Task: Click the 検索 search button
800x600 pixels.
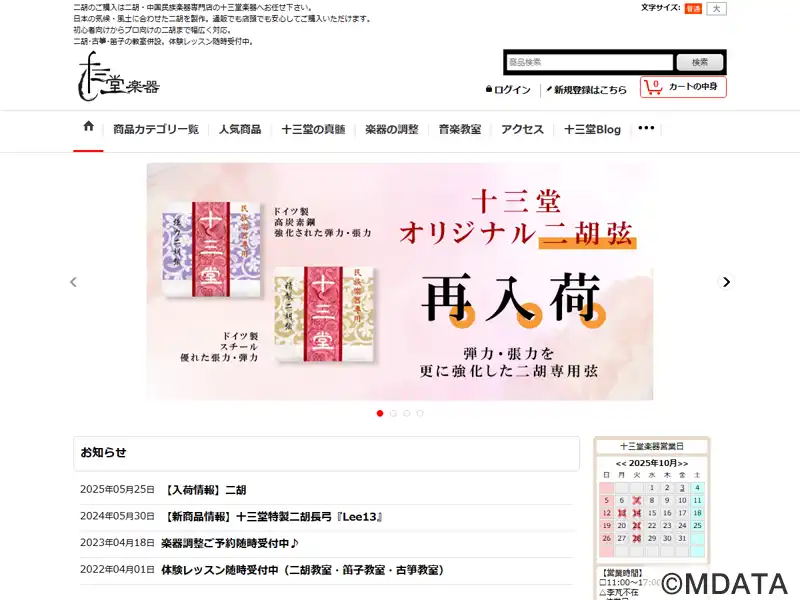Action: click(x=699, y=62)
